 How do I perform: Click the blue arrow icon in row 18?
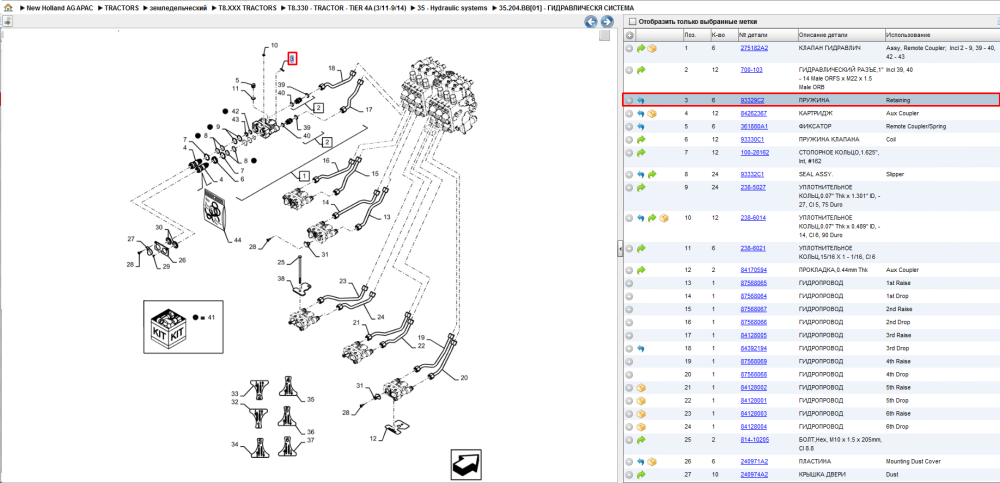(641, 348)
